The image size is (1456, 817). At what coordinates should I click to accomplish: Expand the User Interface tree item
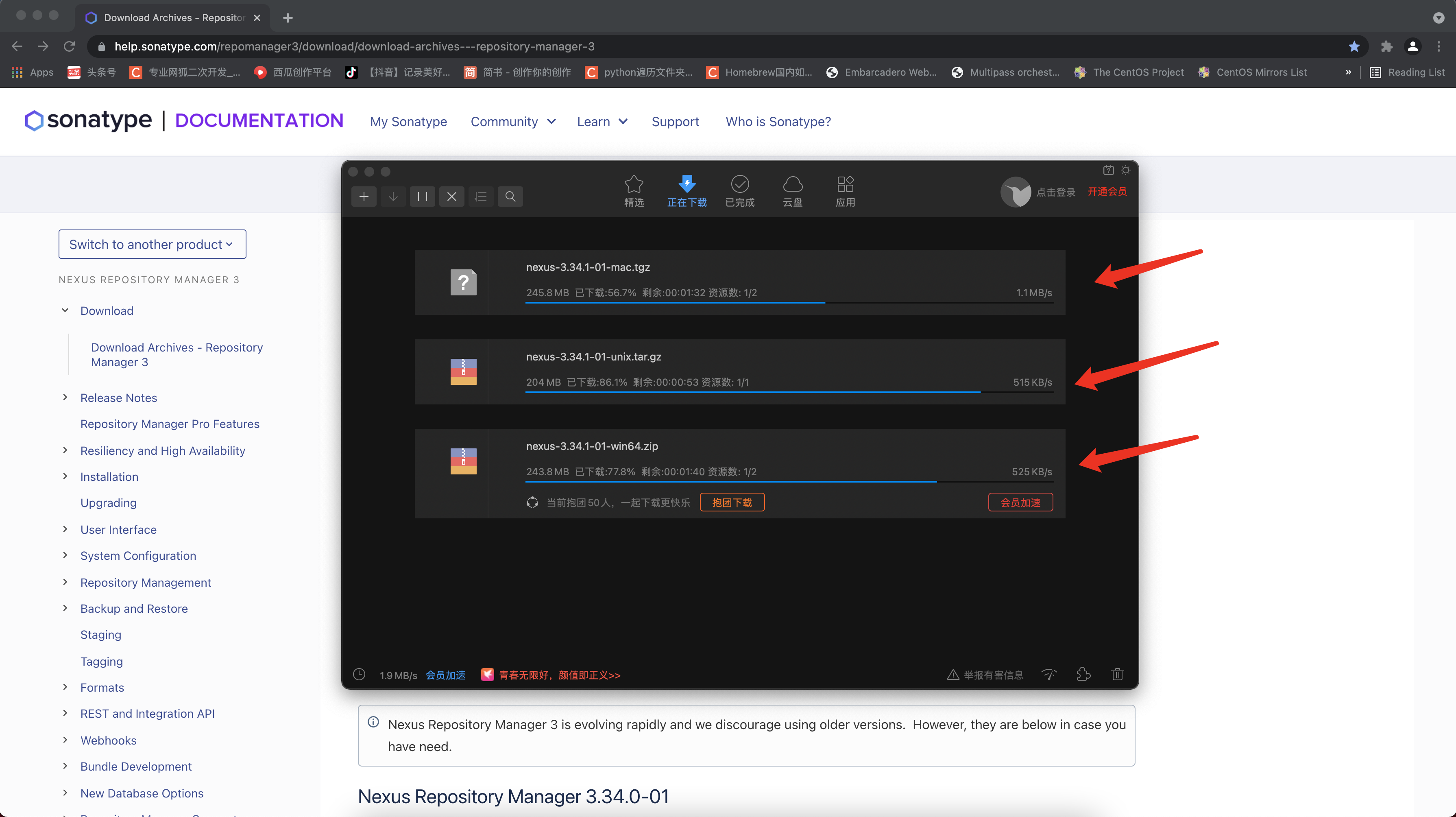[65, 529]
